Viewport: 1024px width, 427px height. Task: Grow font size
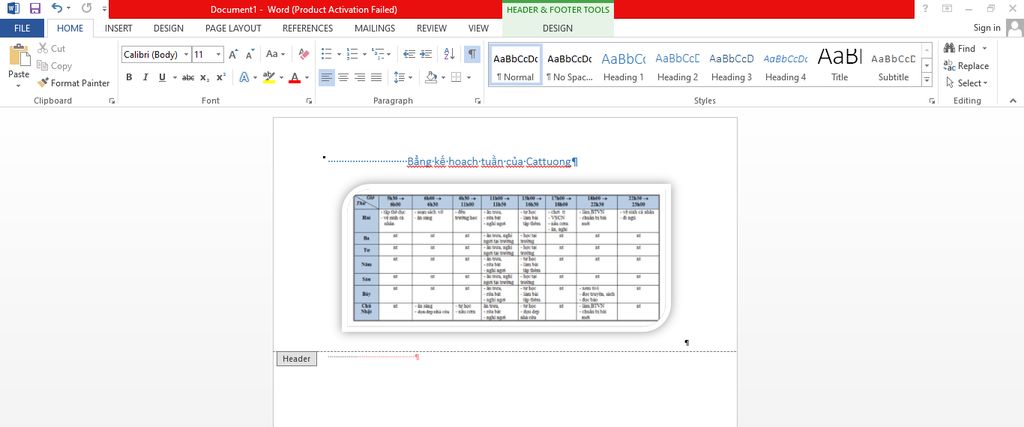point(233,55)
